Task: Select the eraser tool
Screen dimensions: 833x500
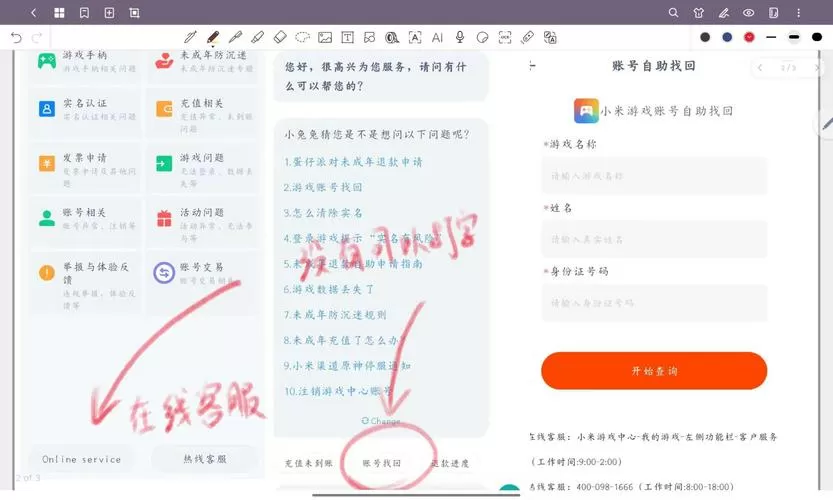Action: point(280,37)
